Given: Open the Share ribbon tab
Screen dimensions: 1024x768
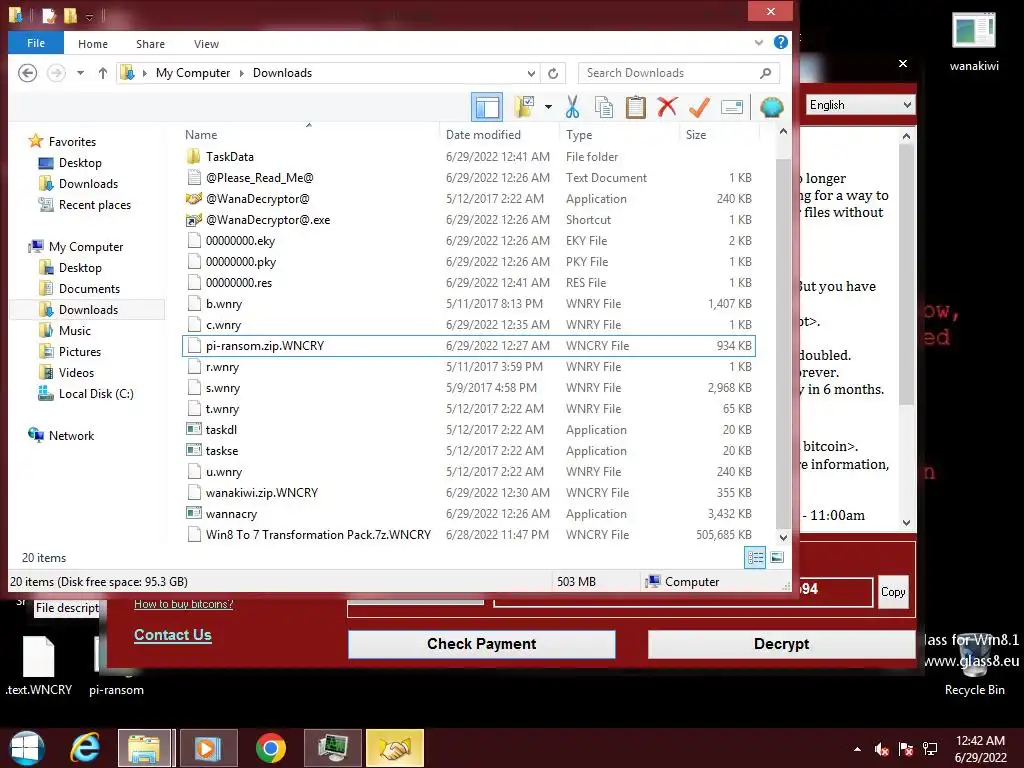Looking at the screenshot, I should pos(150,44).
